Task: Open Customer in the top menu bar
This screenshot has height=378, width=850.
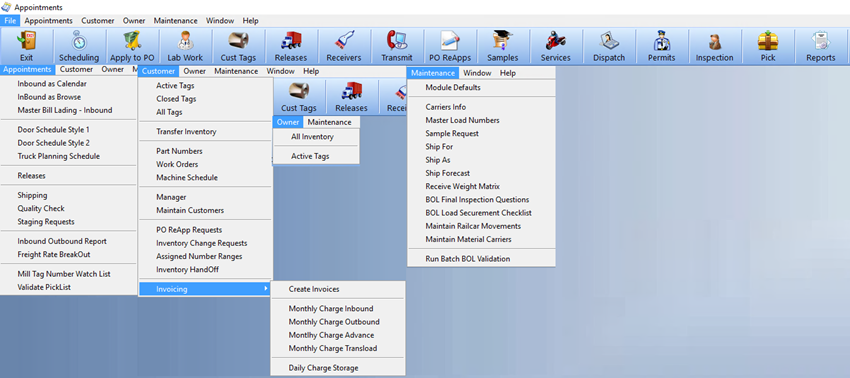Action: coord(98,21)
